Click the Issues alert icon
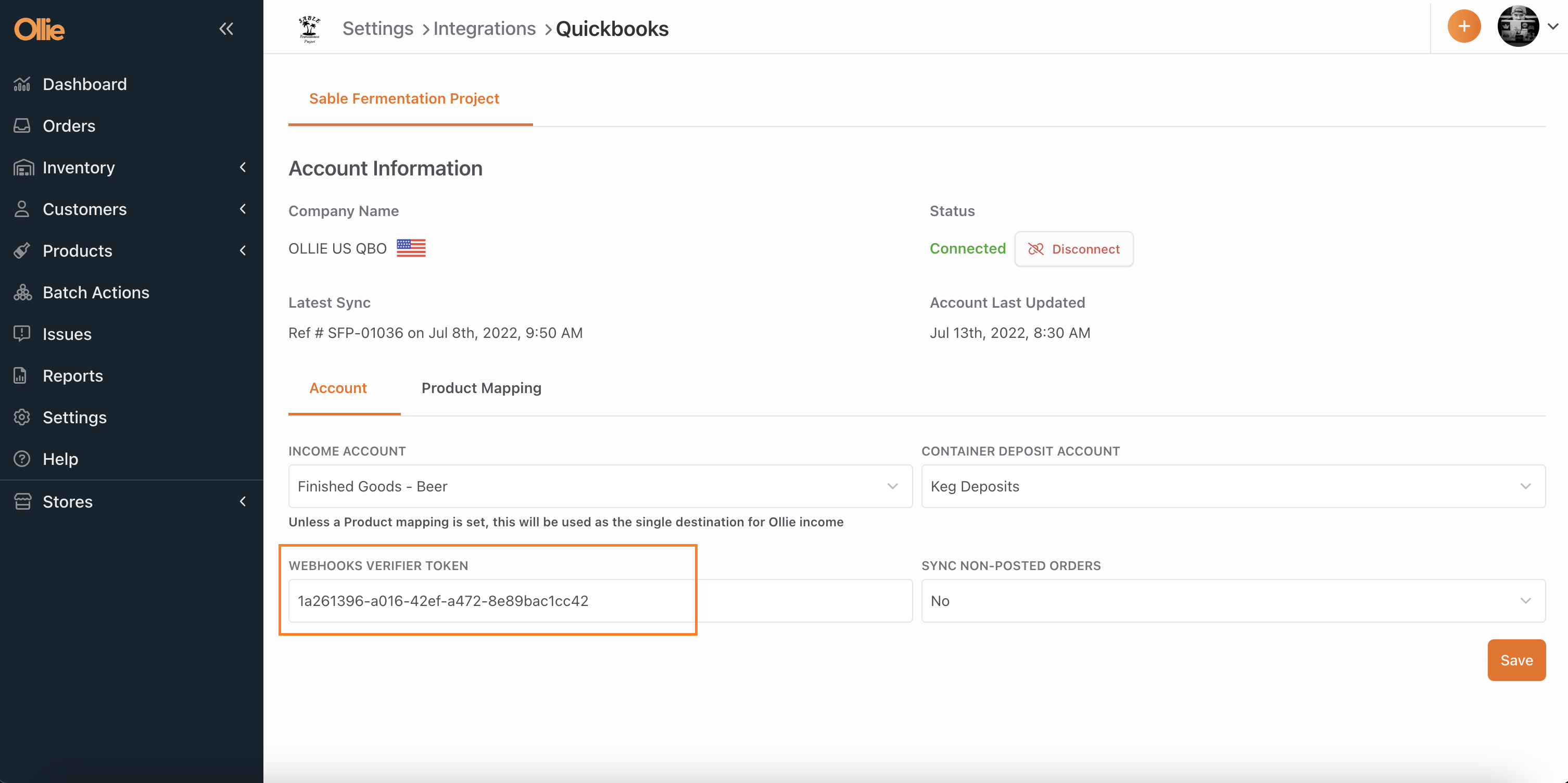The width and height of the screenshot is (1568, 783). tap(22, 334)
